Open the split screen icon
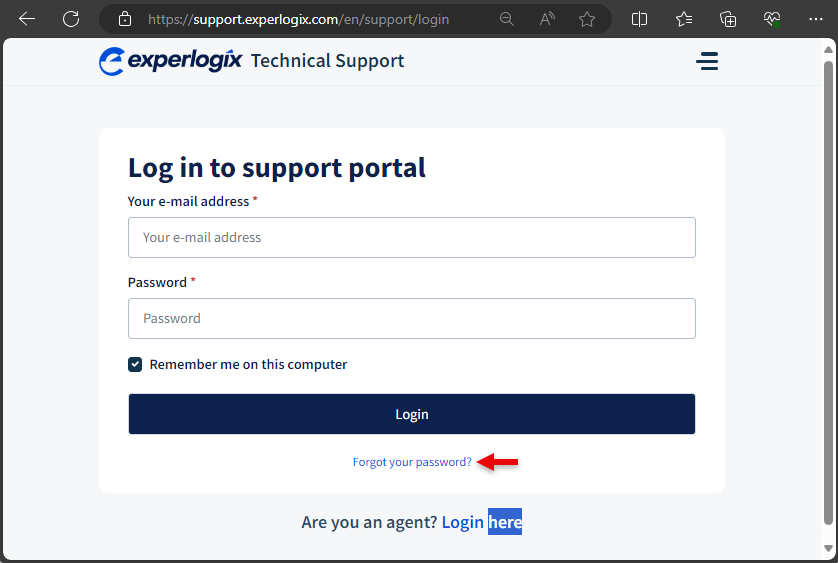Image resolution: width=838 pixels, height=563 pixels. (639, 19)
